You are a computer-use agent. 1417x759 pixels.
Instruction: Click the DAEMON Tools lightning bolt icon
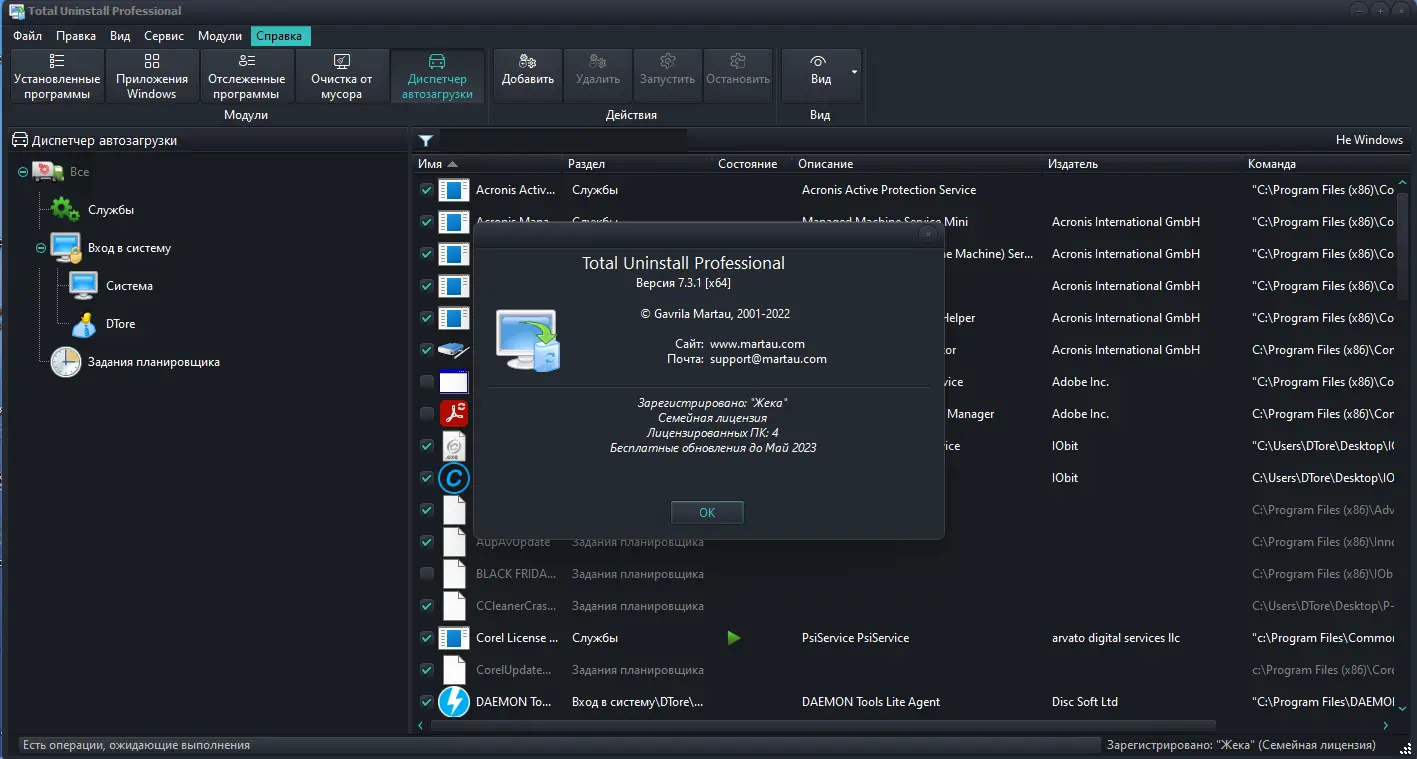pyautogui.click(x=454, y=702)
